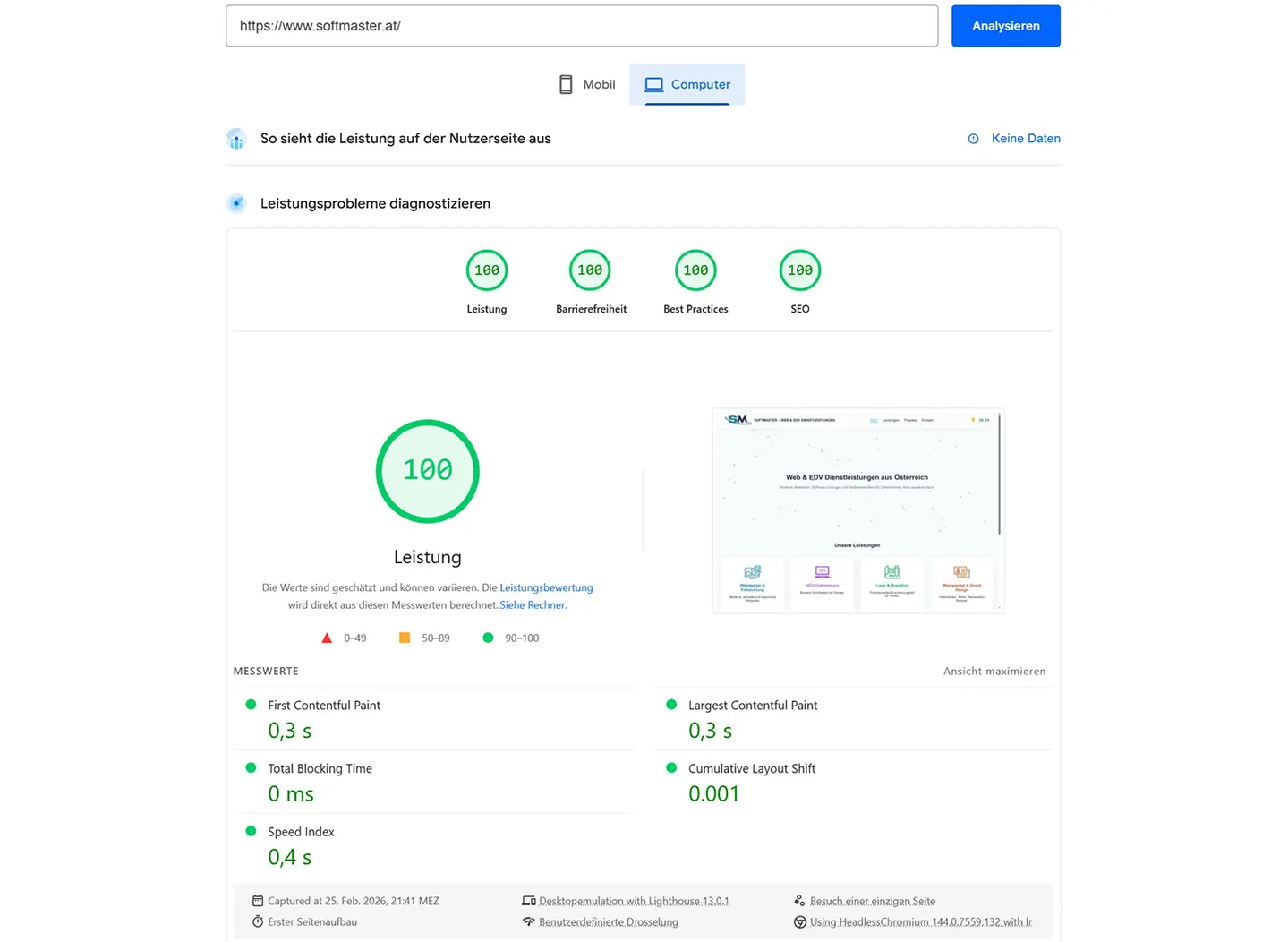Click the Best Practices 100 score circle
This screenshot has height=942, width=1288.
695,270
